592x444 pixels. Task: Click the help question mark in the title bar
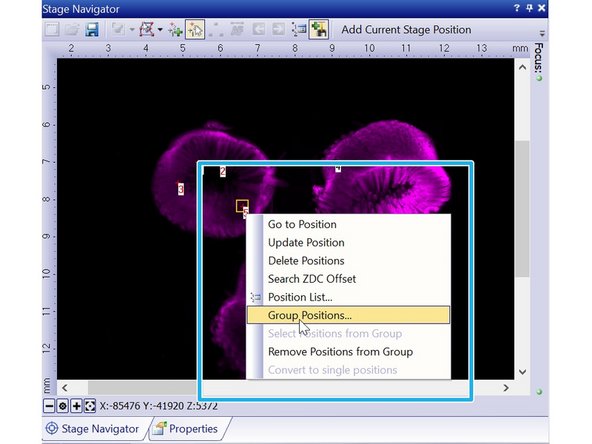[516, 8]
